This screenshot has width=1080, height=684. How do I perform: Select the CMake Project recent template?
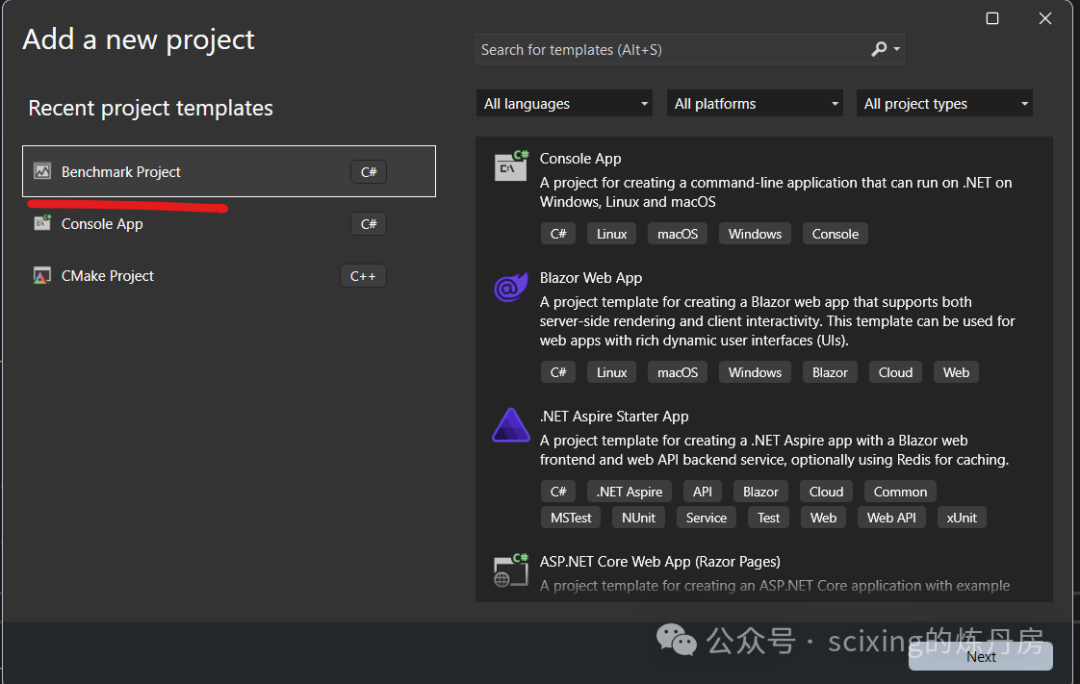click(229, 276)
